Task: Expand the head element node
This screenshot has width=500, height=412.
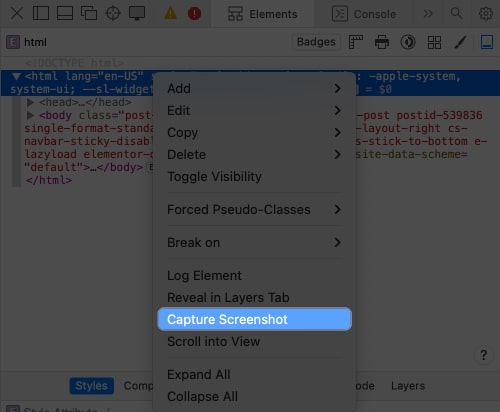Action: 30,102
